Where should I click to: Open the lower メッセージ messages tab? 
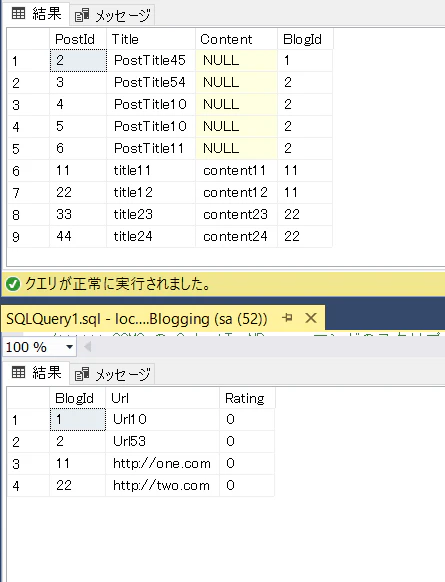coord(112,374)
